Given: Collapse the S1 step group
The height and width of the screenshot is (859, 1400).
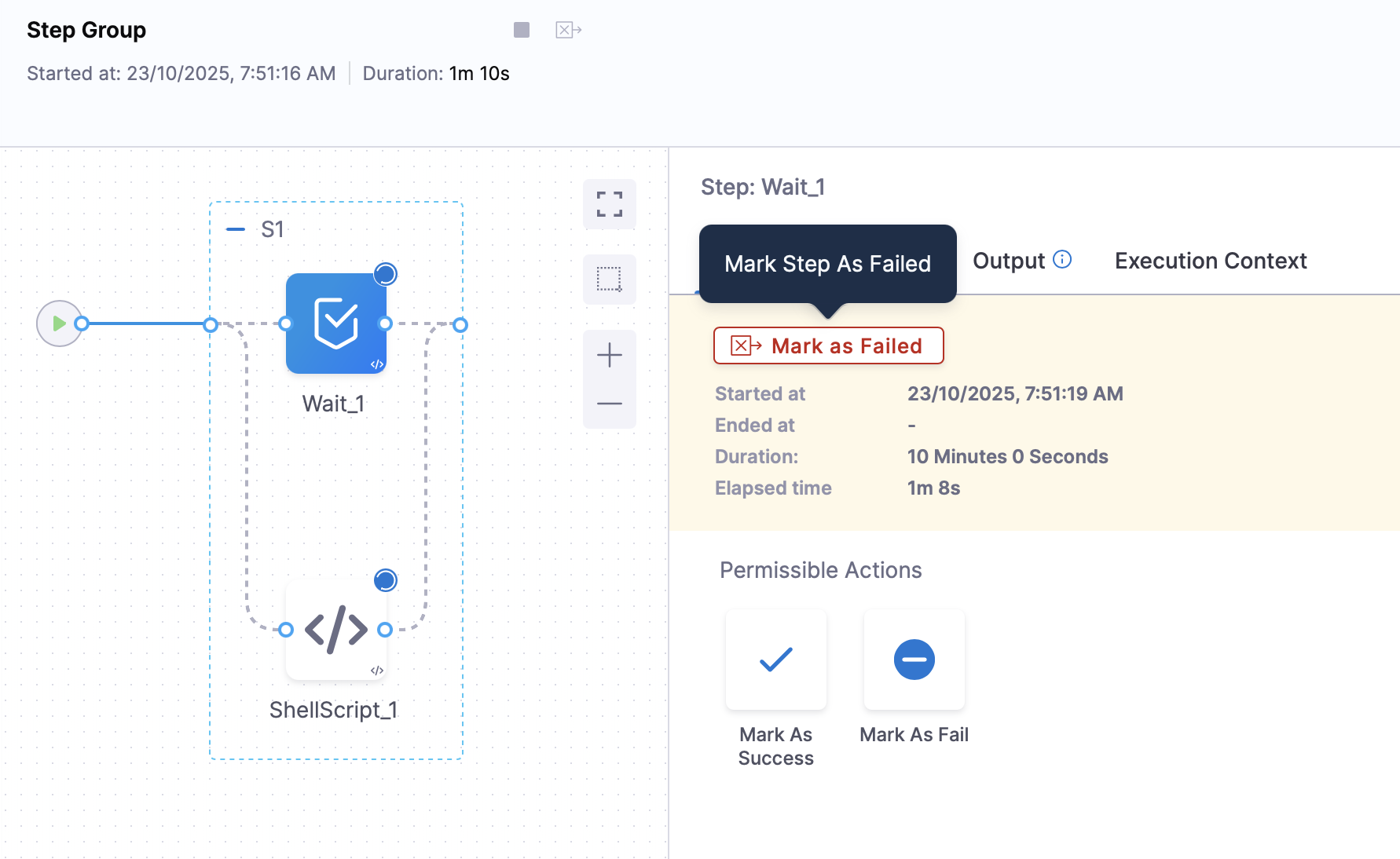Looking at the screenshot, I should click(x=235, y=229).
